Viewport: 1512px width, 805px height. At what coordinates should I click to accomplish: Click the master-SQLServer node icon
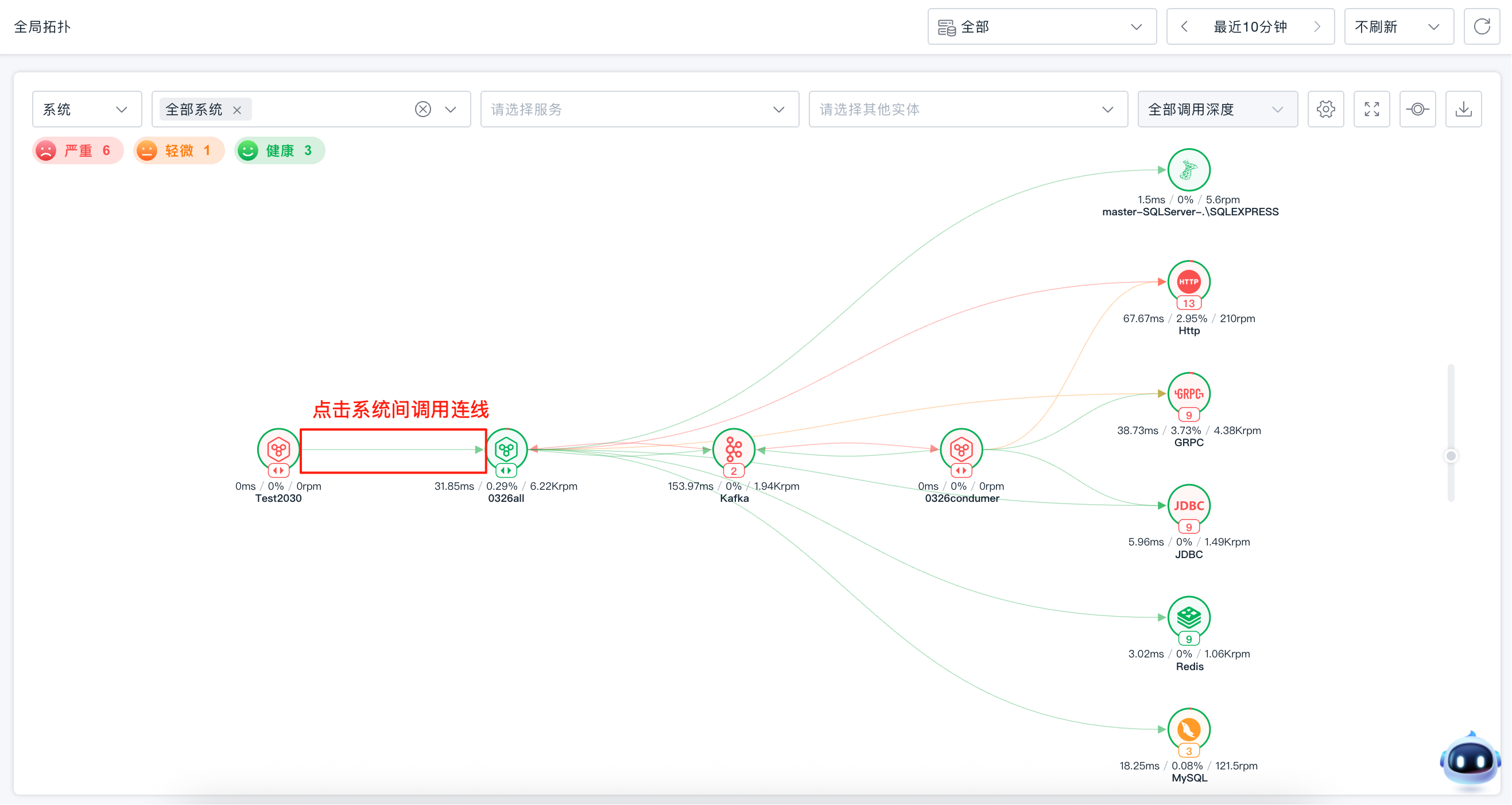pyautogui.click(x=1189, y=170)
